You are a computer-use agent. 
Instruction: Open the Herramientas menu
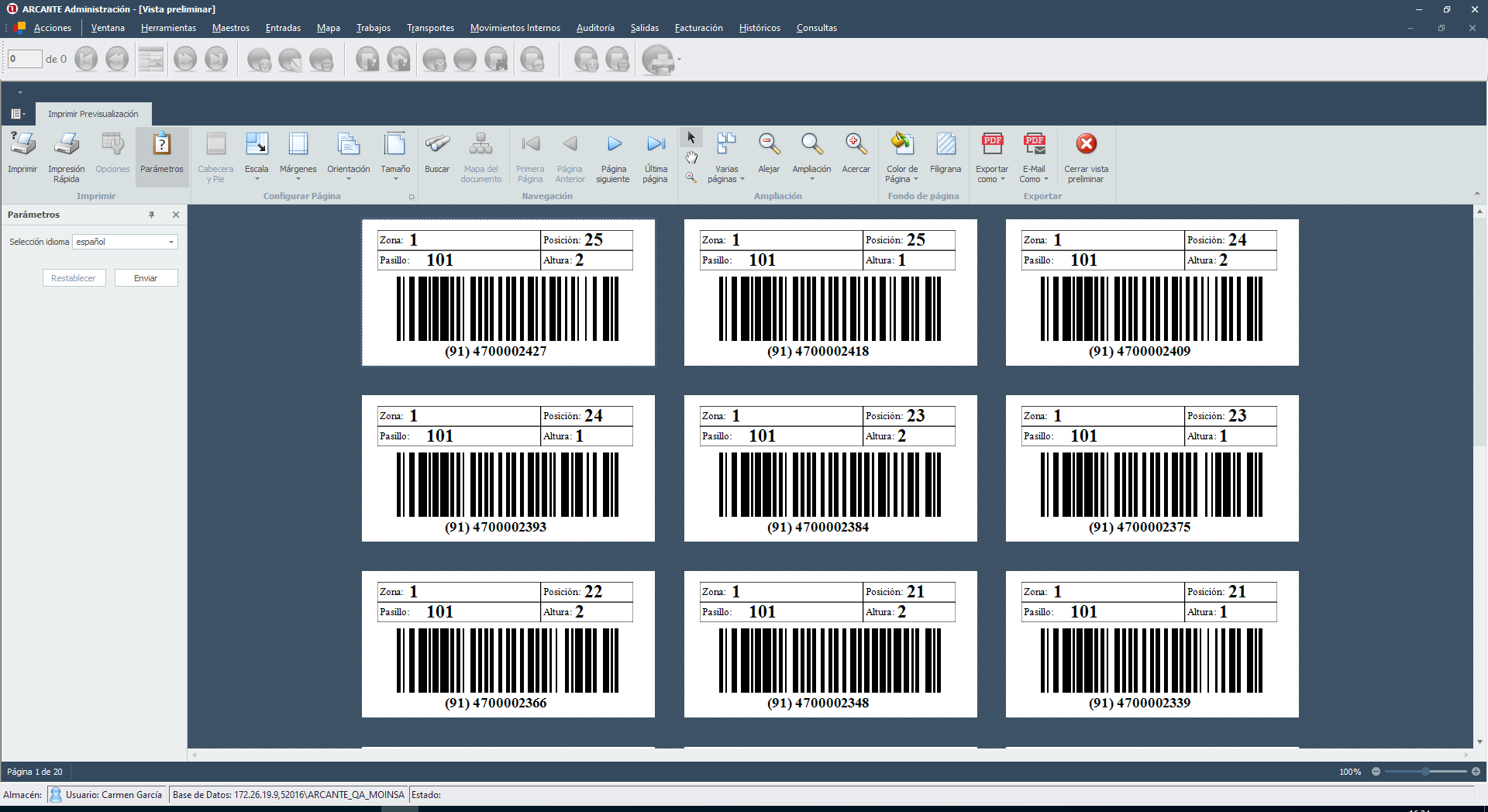point(168,28)
